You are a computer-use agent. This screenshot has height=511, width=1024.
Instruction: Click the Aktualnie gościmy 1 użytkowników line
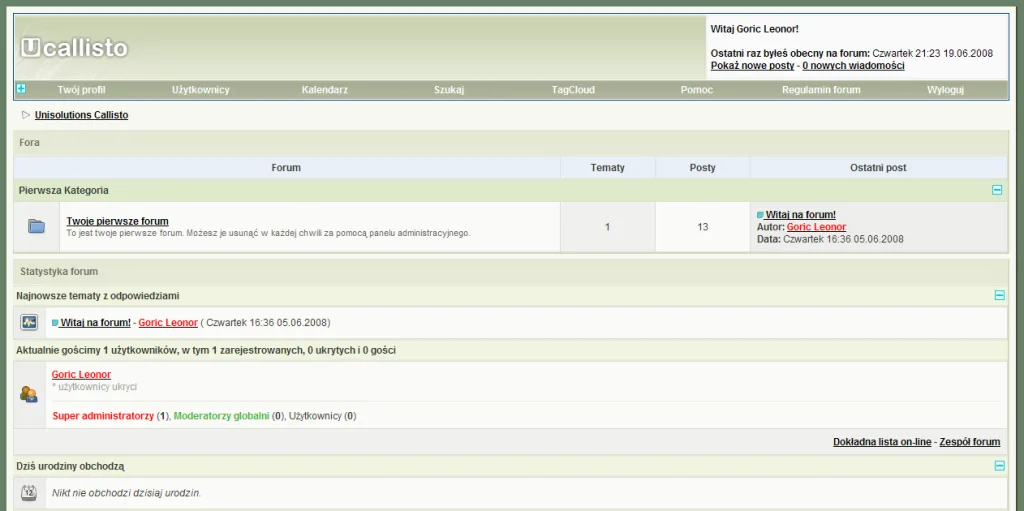[206, 350]
